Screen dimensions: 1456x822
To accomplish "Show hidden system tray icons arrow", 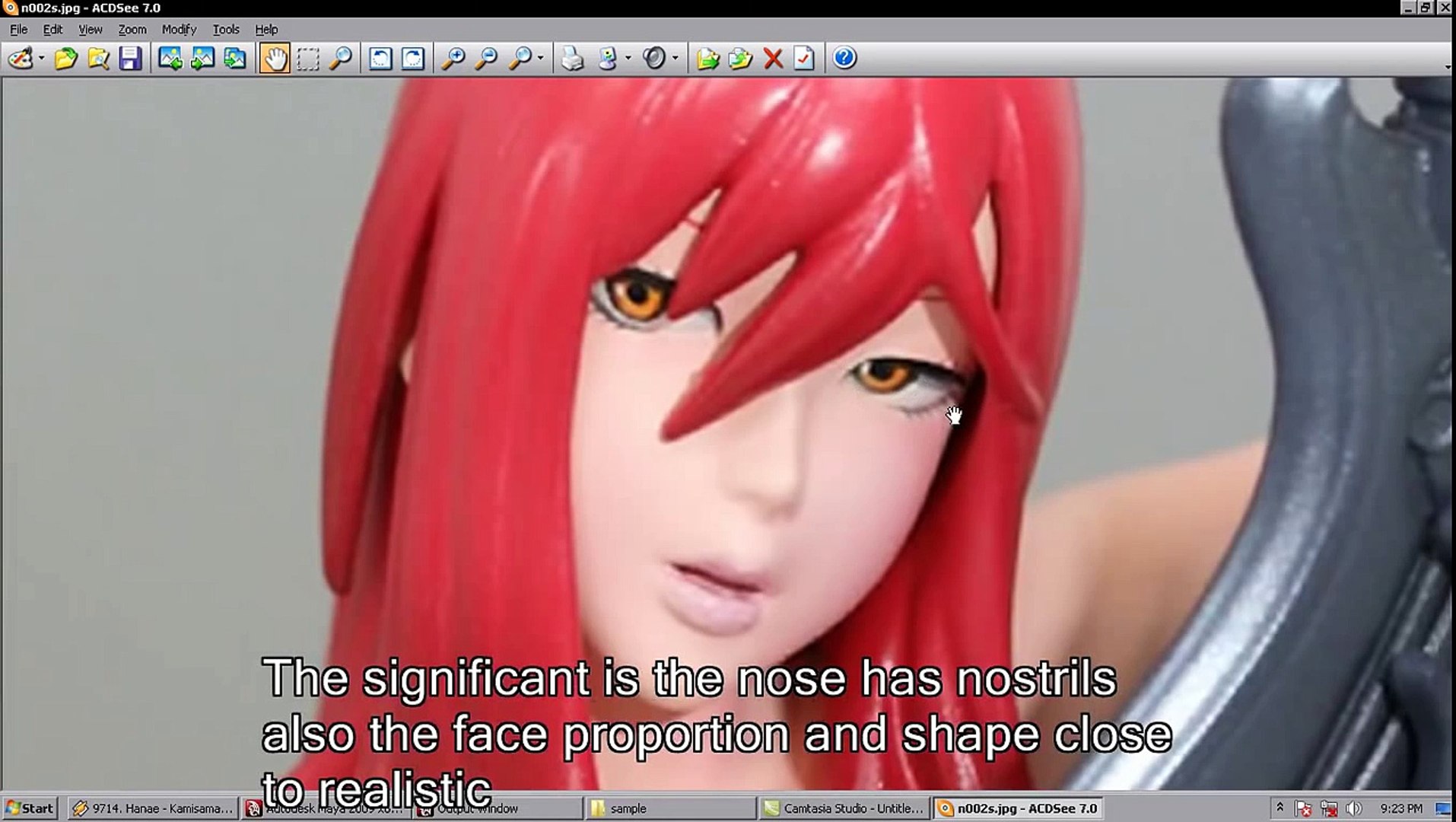I will (x=1280, y=808).
